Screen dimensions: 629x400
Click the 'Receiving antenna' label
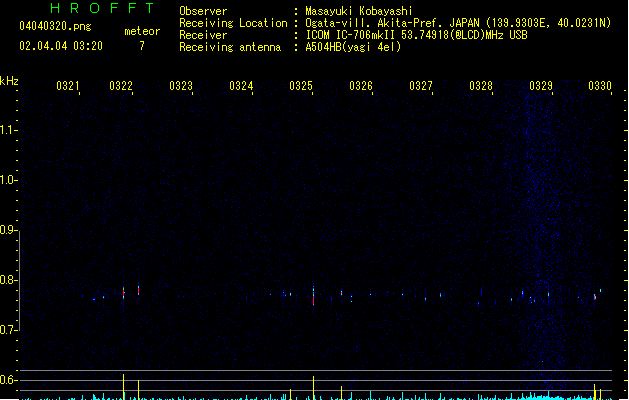point(230,47)
